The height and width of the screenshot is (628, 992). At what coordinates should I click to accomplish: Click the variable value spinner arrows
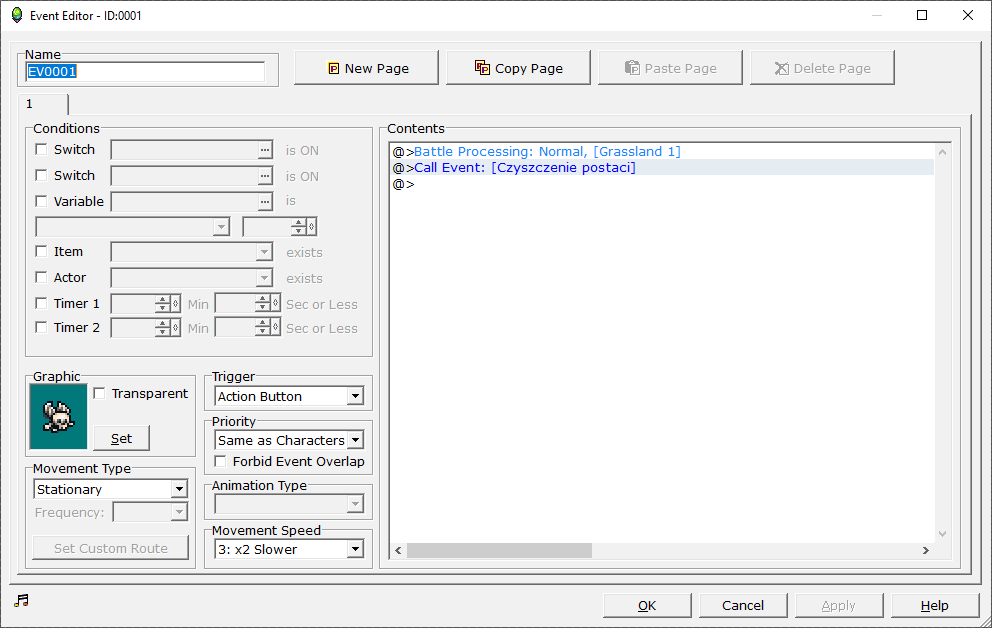(x=299, y=226)
